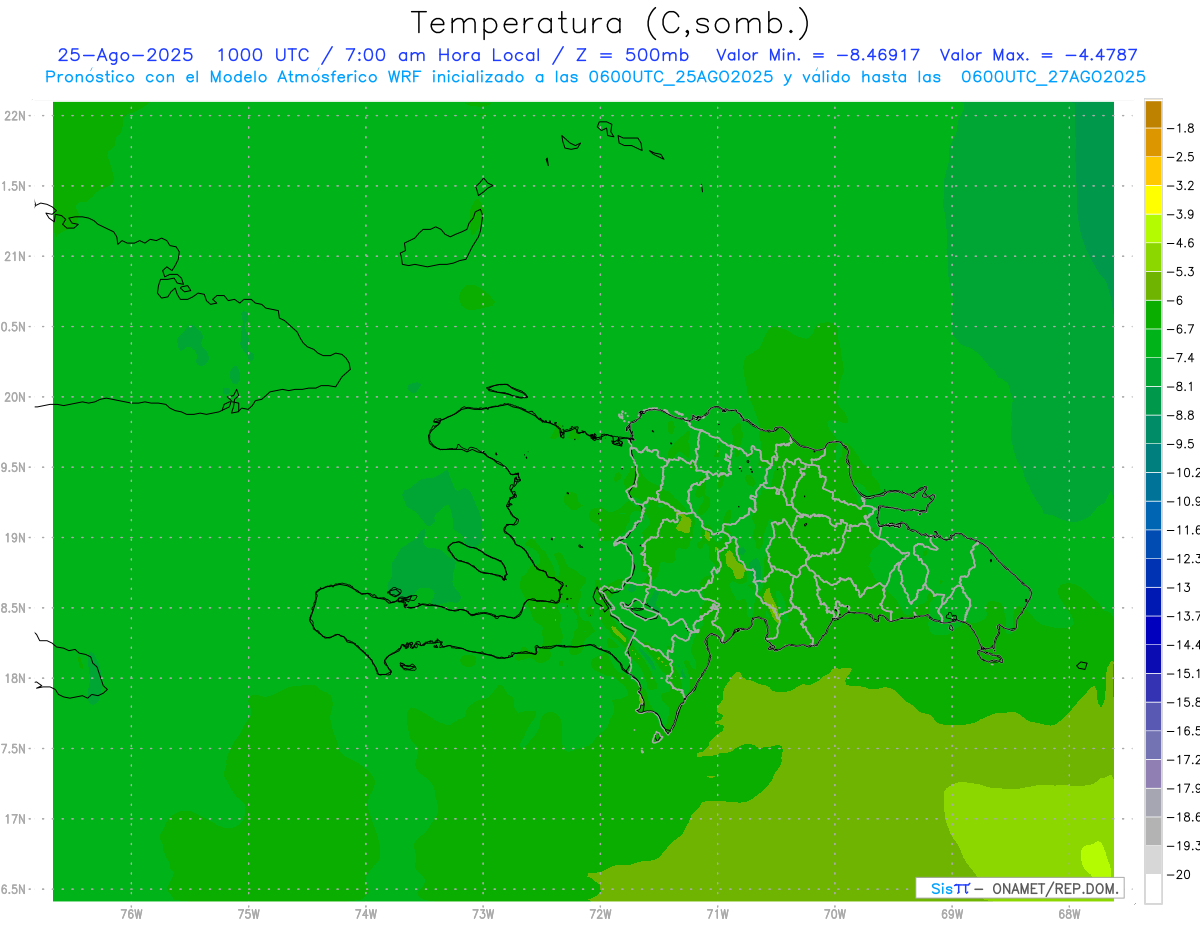Pick the olive-green swatch between -5.3 and -6
This screenshot has height=927, width=1200.
[x=1153, y=286]
